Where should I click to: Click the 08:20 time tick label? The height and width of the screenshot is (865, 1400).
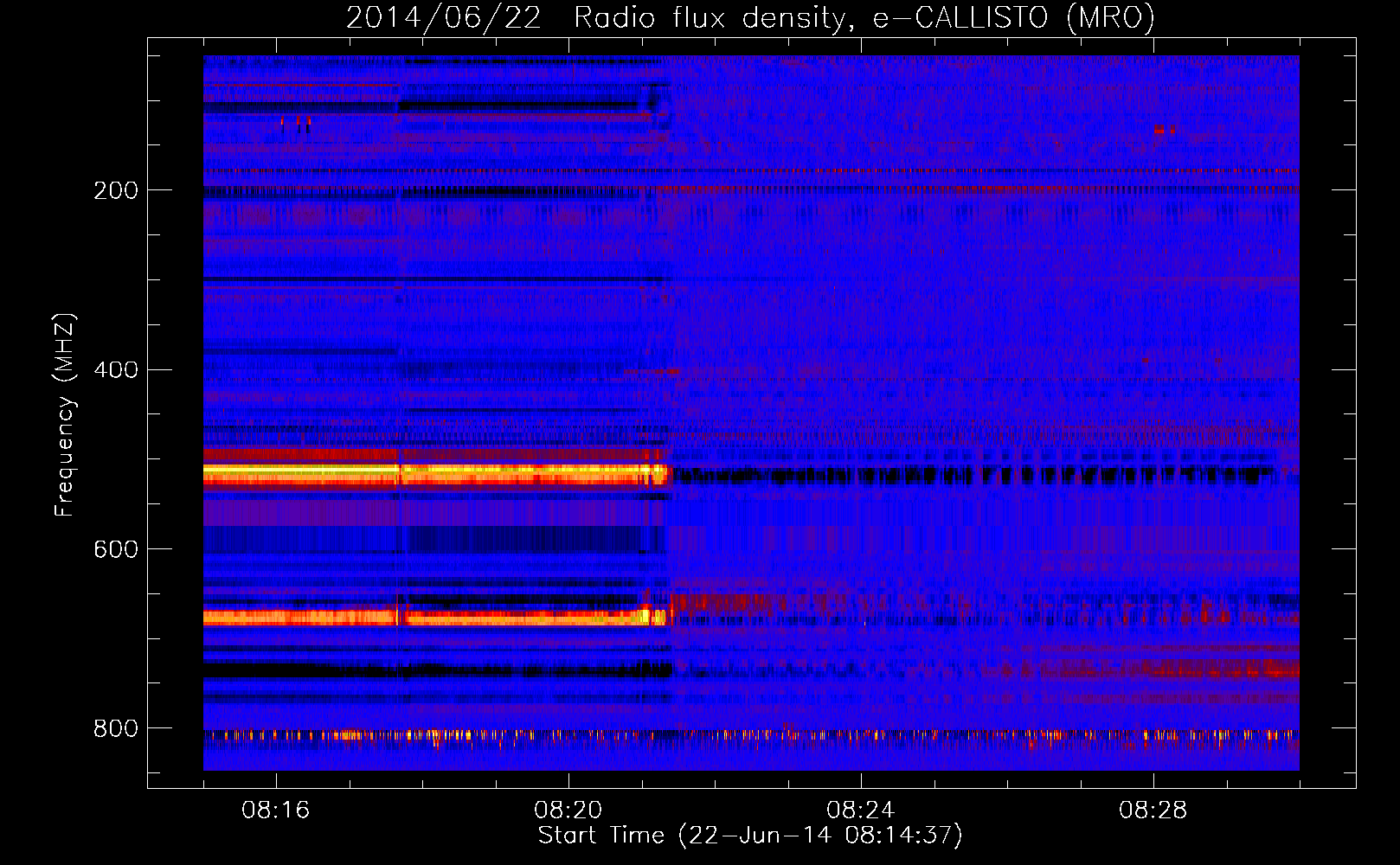[568, 811]
